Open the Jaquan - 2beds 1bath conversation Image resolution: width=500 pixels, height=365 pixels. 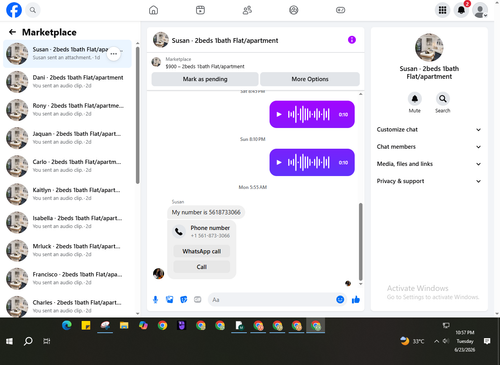click(x=67, y=138)
